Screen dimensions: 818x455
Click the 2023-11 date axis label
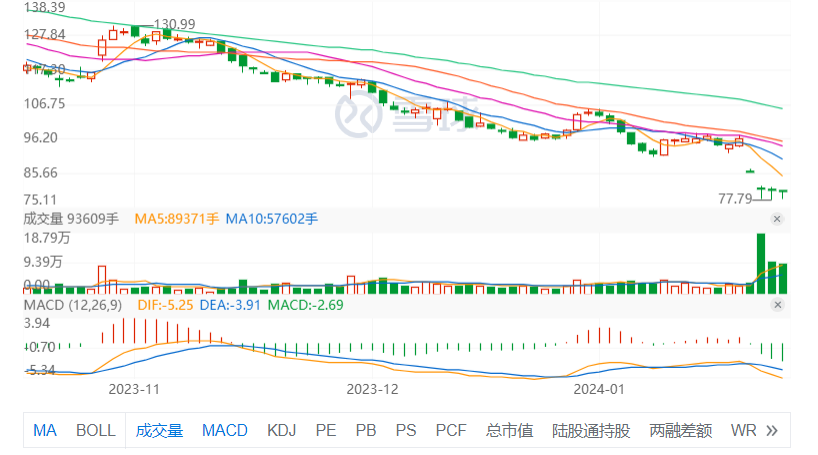(x=134, y=389)
